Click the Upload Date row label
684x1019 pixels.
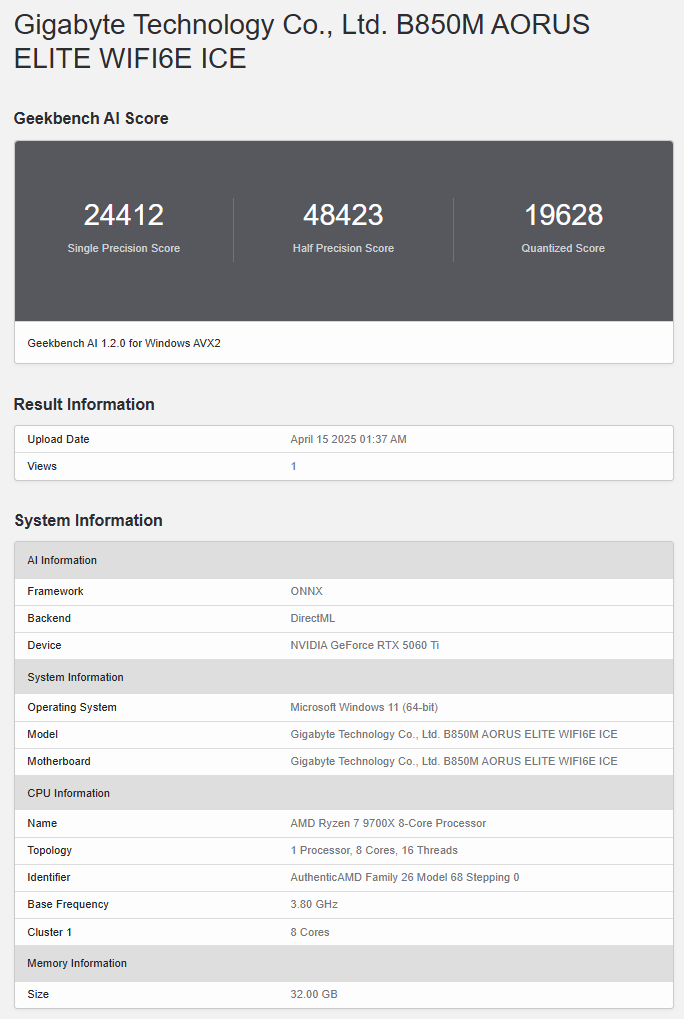pos(58,439)
